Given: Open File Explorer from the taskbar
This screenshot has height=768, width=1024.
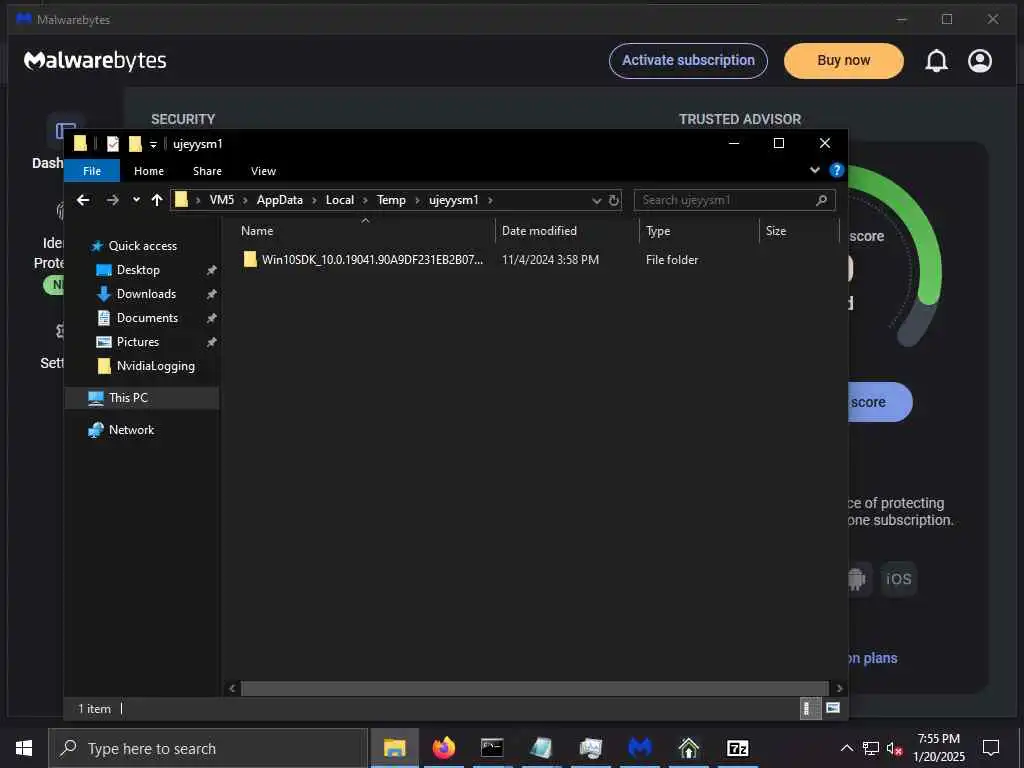Looking at the screenshot, I should (x=394, y=748).
